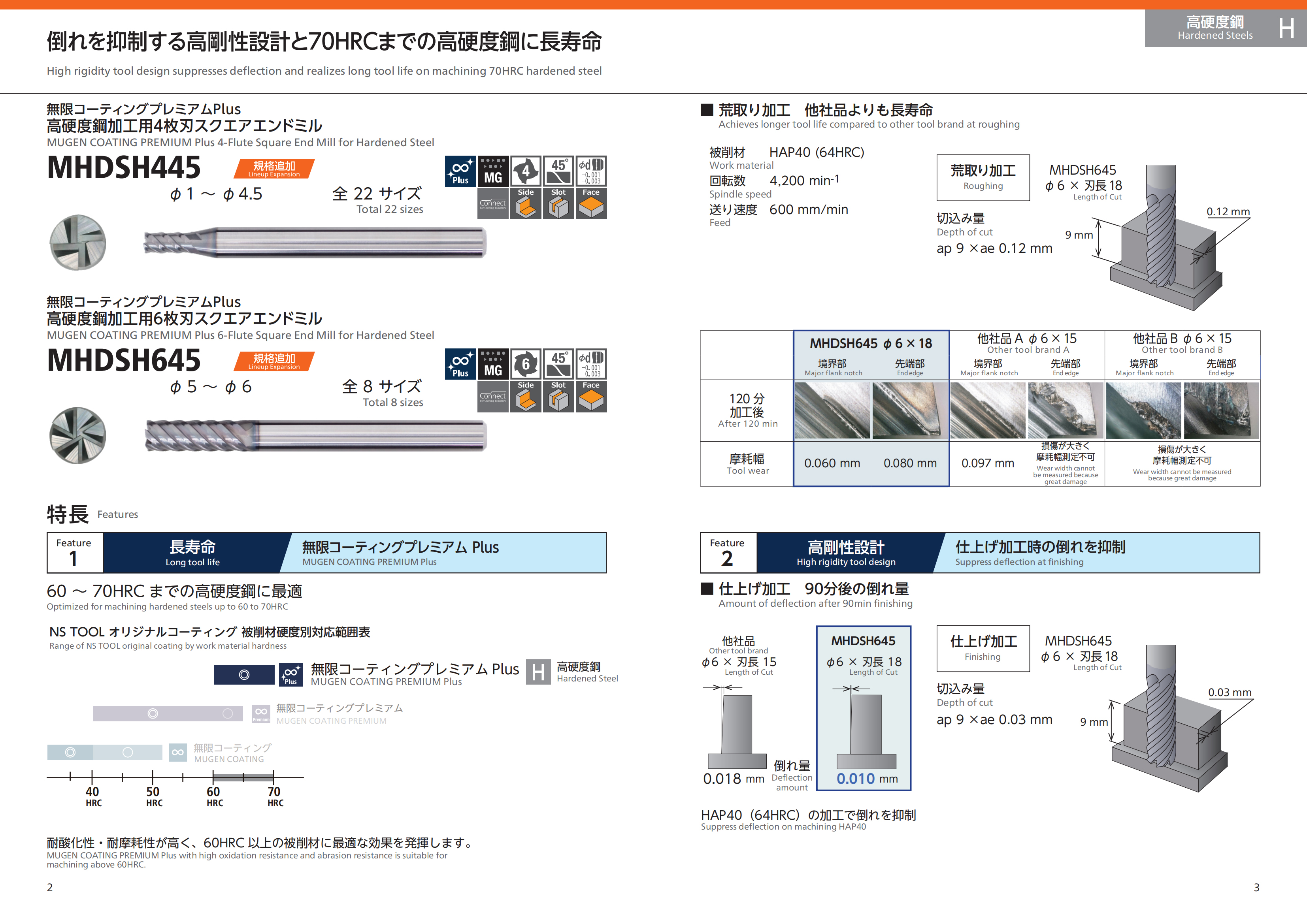Screen dimensions: 1307x924
Task: Click the φd tolerance icon for MHDSH645
Action: click(x=591, y=364)
